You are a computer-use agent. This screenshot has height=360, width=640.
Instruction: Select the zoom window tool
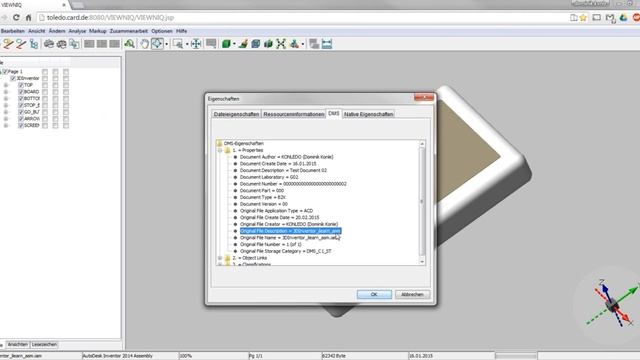(x=178, y=44)
